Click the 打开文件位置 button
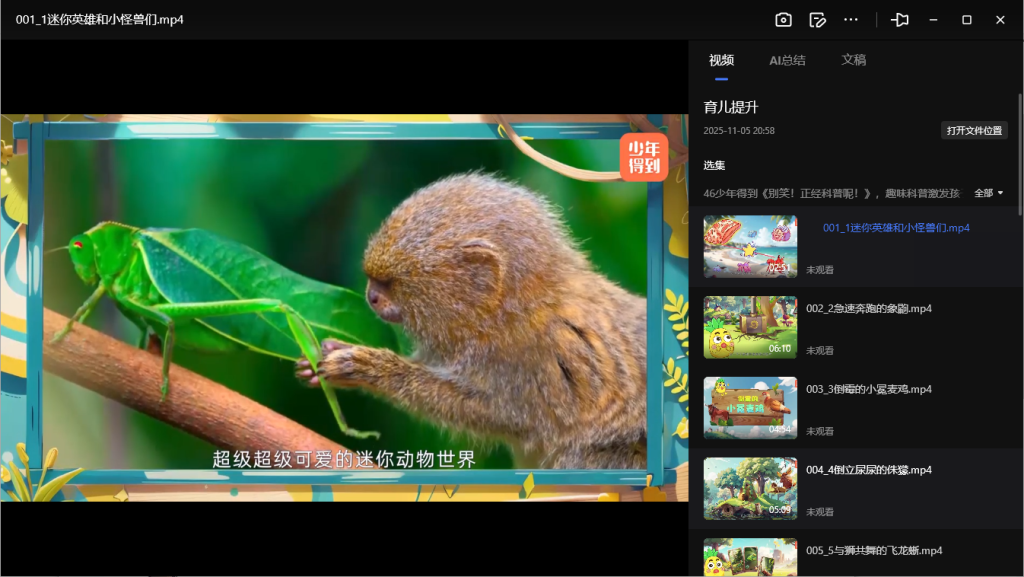 click(974, 131)
